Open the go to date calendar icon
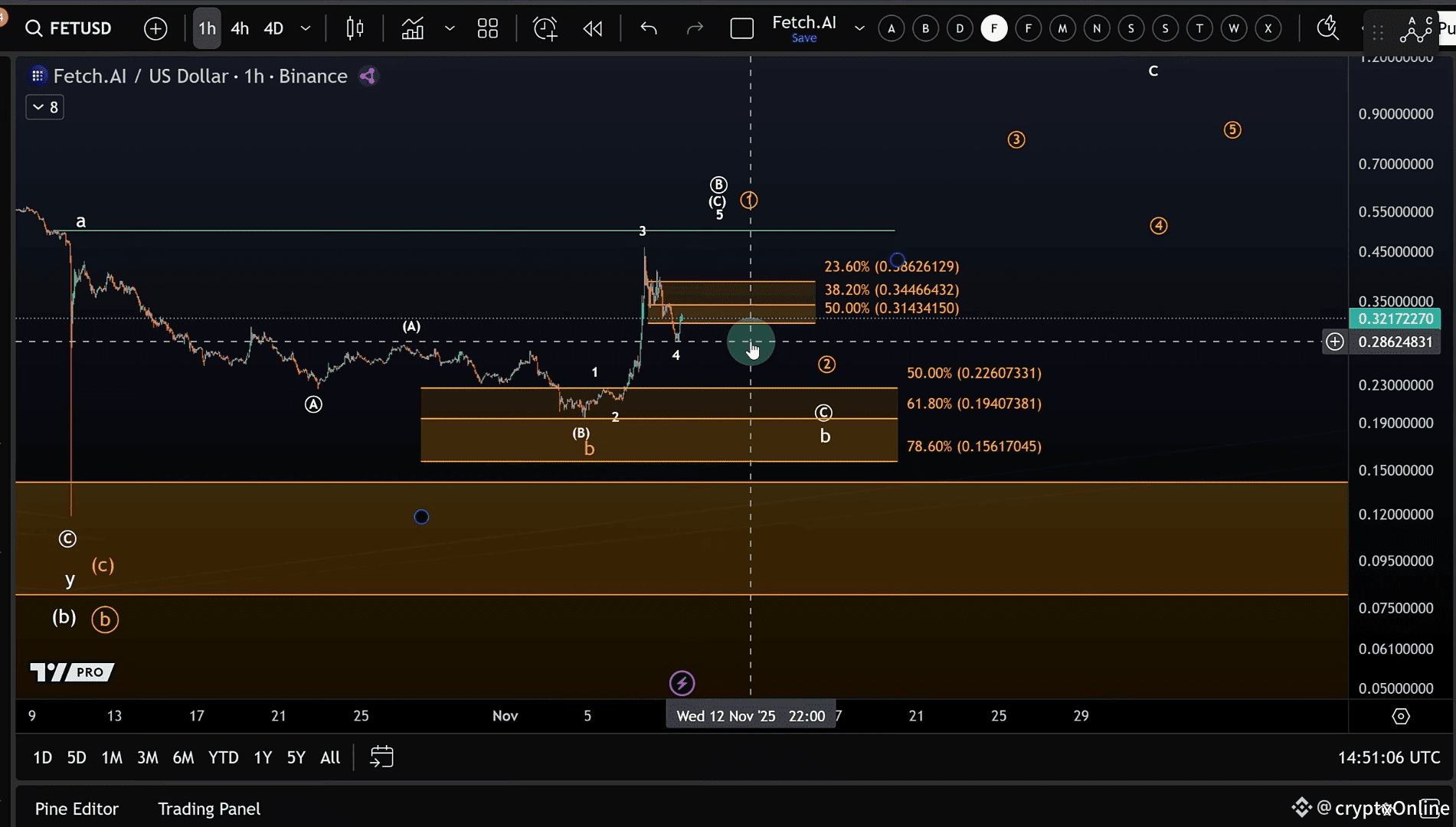 coord(381,757)
